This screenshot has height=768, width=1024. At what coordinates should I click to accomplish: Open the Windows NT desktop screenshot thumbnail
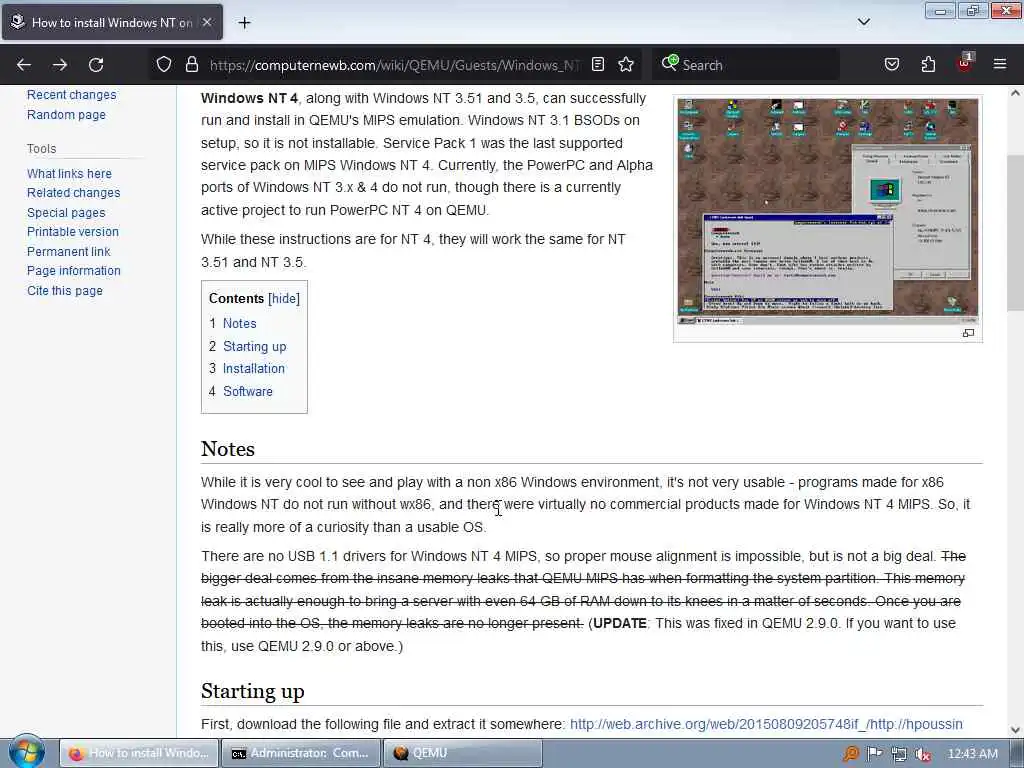(827, 210)
